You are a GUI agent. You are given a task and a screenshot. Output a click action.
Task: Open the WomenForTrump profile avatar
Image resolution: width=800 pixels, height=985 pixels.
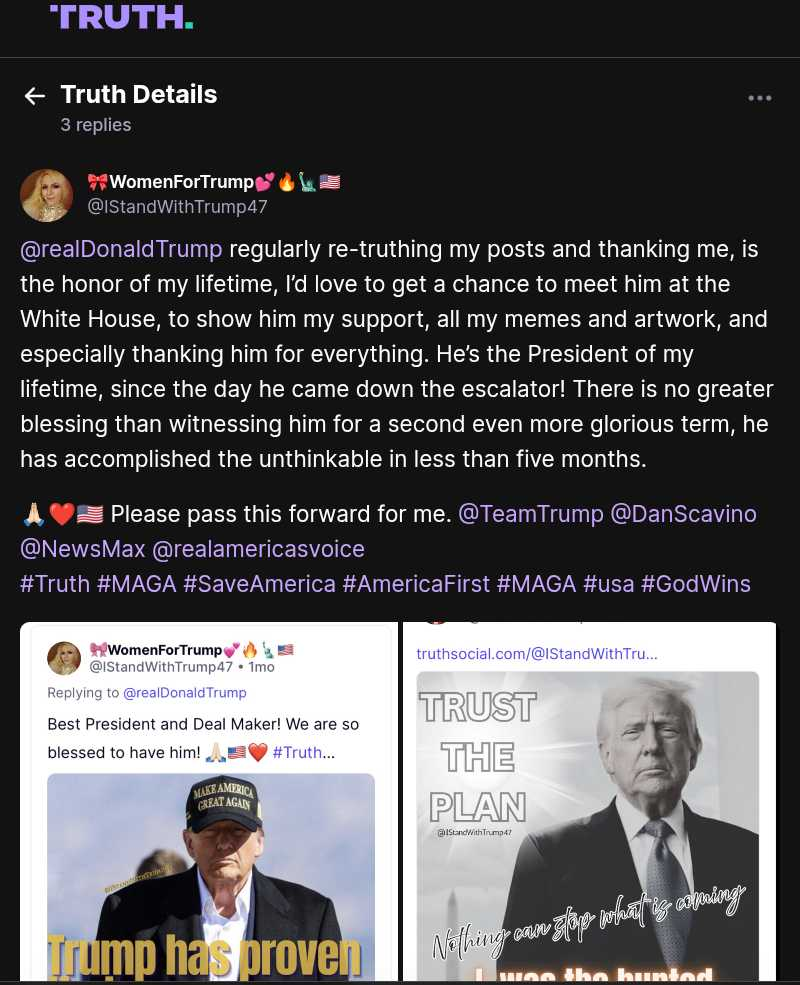[x=46, y=194]
